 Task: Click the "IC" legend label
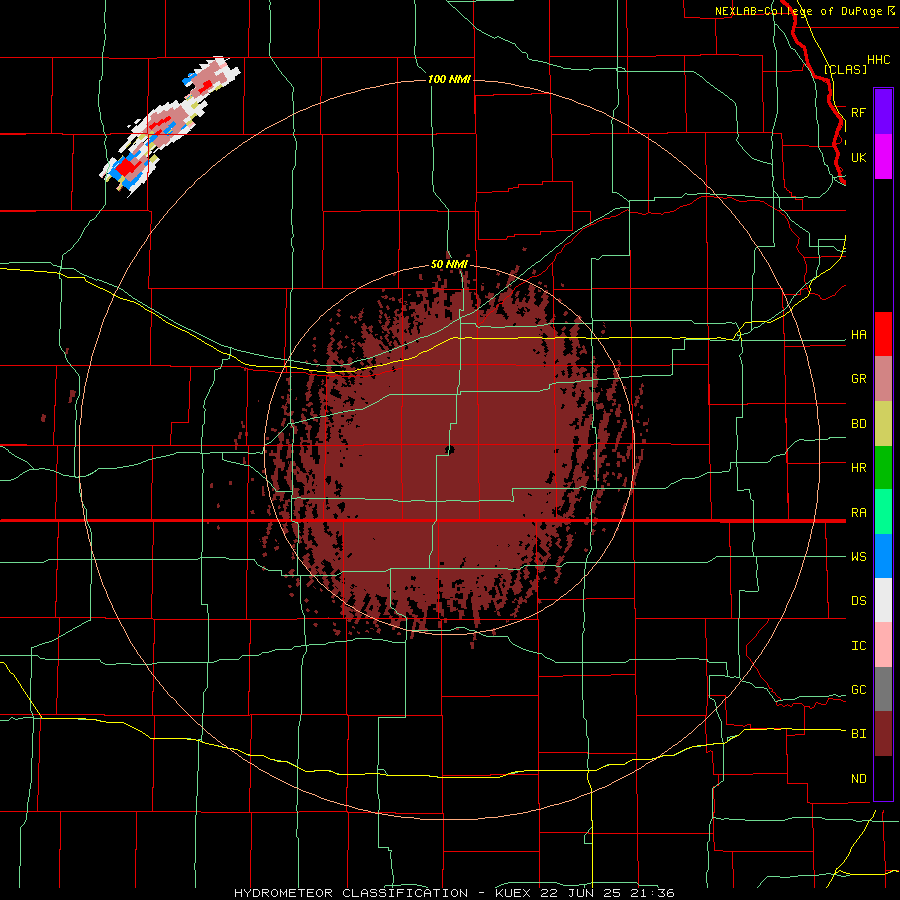[859, 646]
